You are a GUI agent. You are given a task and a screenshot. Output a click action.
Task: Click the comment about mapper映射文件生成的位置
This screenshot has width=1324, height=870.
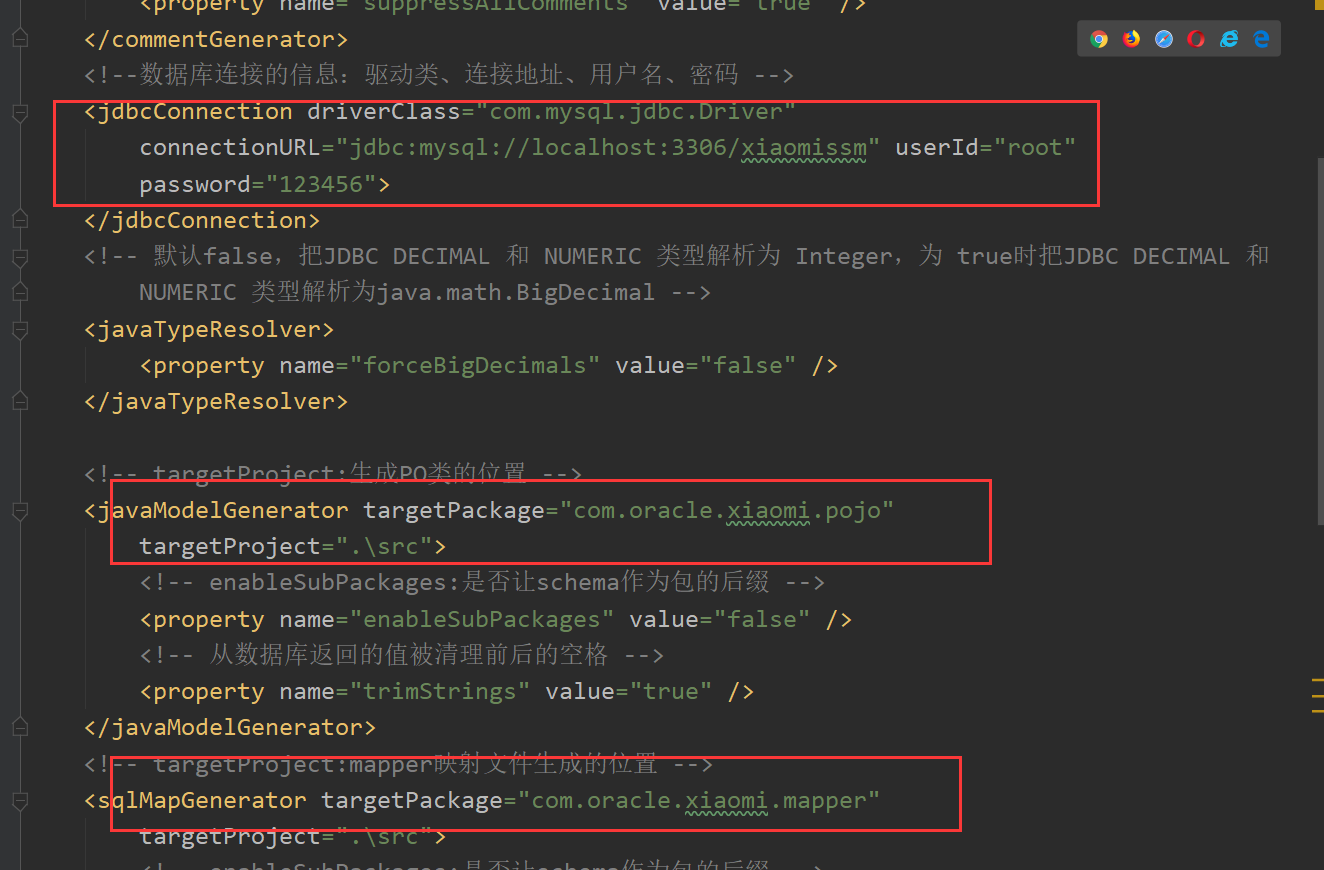398,765
